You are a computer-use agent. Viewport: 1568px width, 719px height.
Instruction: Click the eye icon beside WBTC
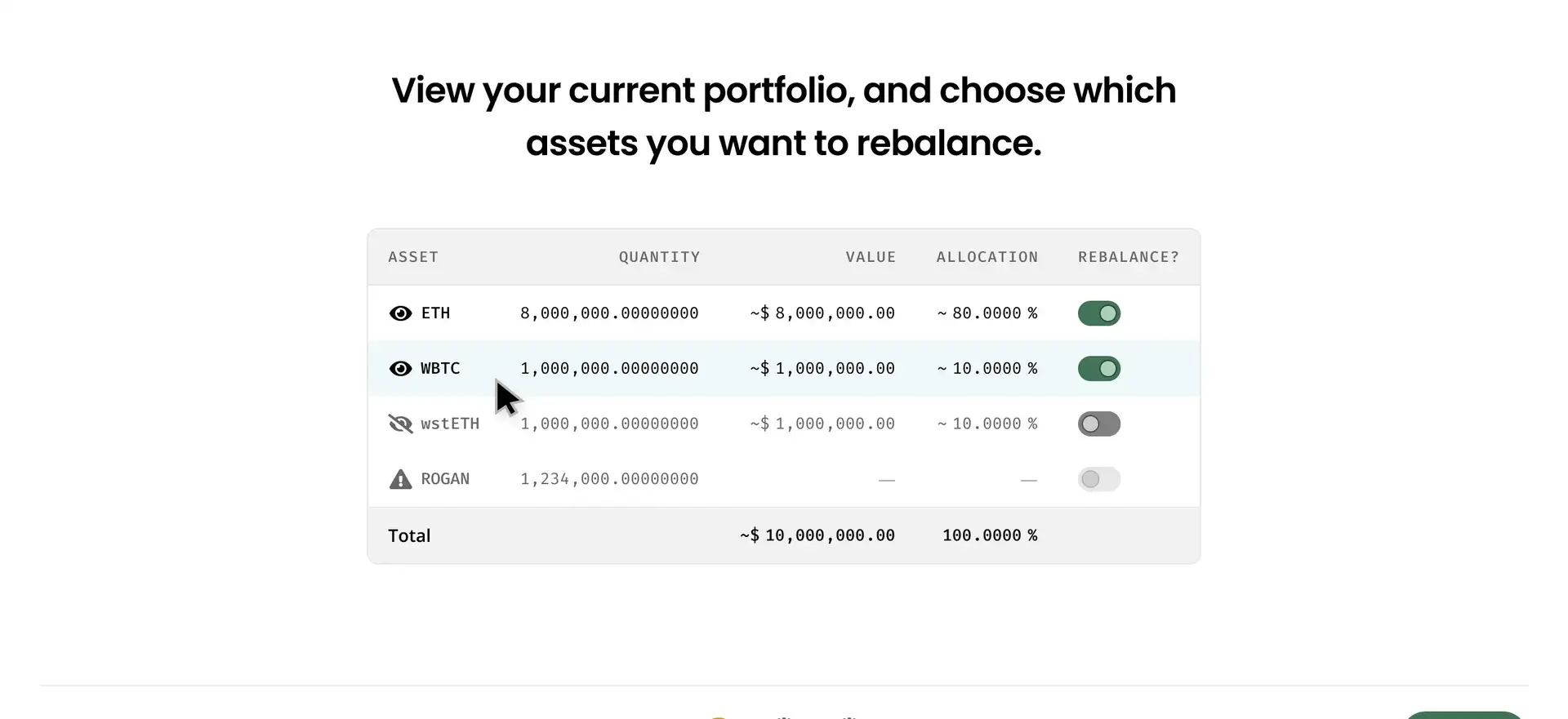pyautogui.click(x=400, y=369)
